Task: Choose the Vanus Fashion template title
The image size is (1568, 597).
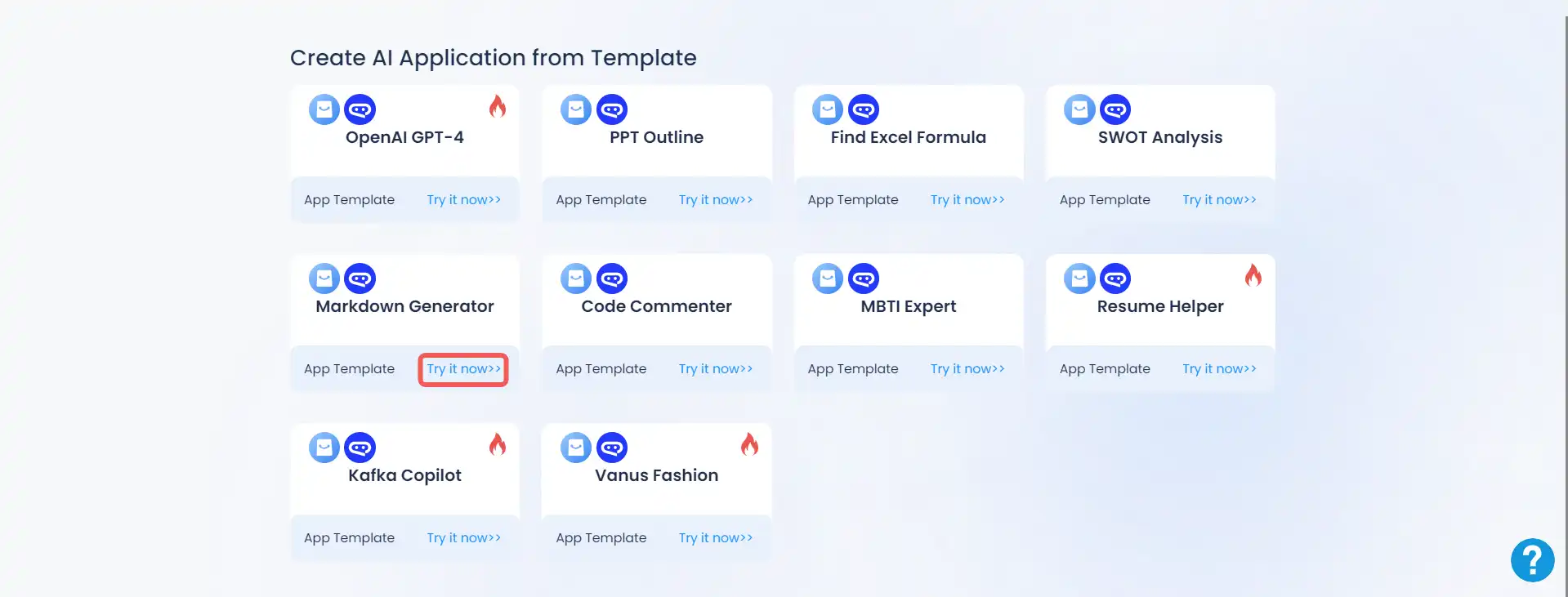Action: coord(656,475)
